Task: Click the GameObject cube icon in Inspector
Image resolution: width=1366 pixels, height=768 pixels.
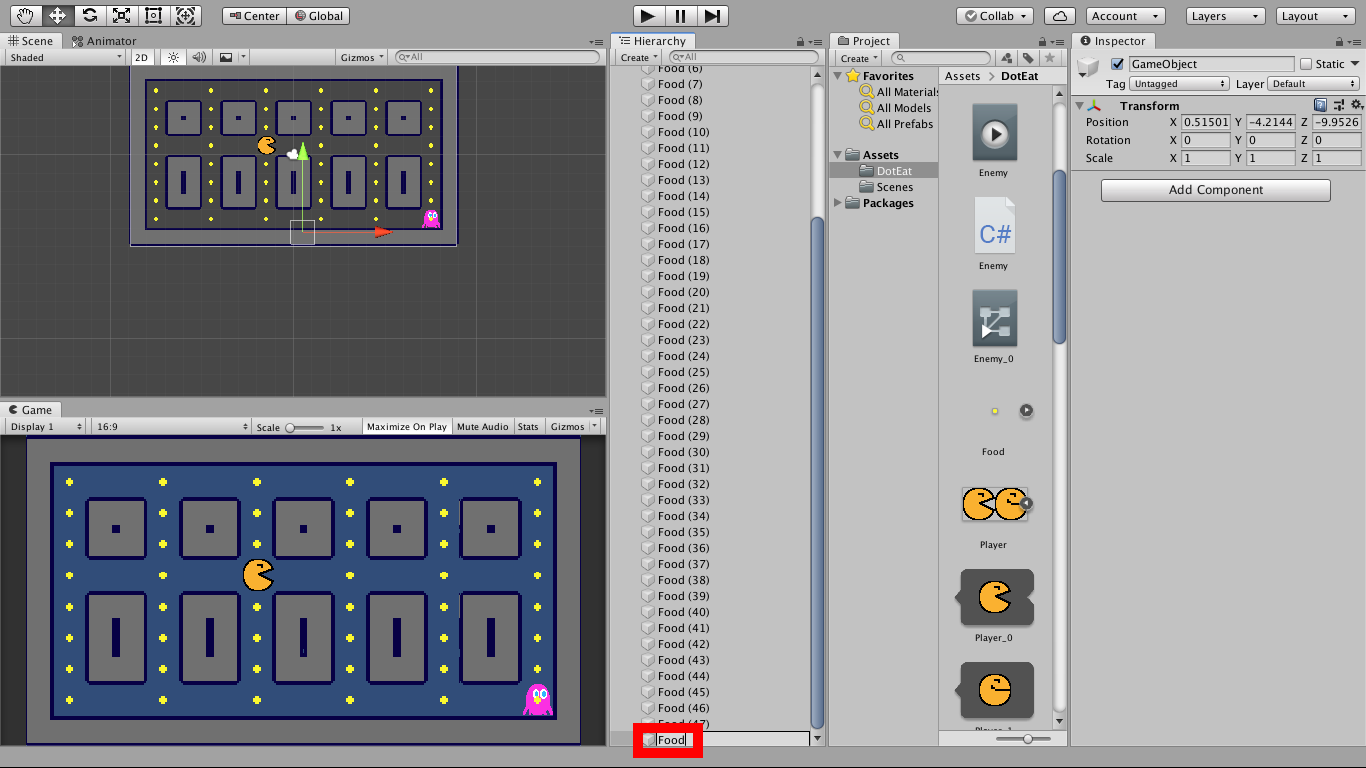Action: point(1089,69)
